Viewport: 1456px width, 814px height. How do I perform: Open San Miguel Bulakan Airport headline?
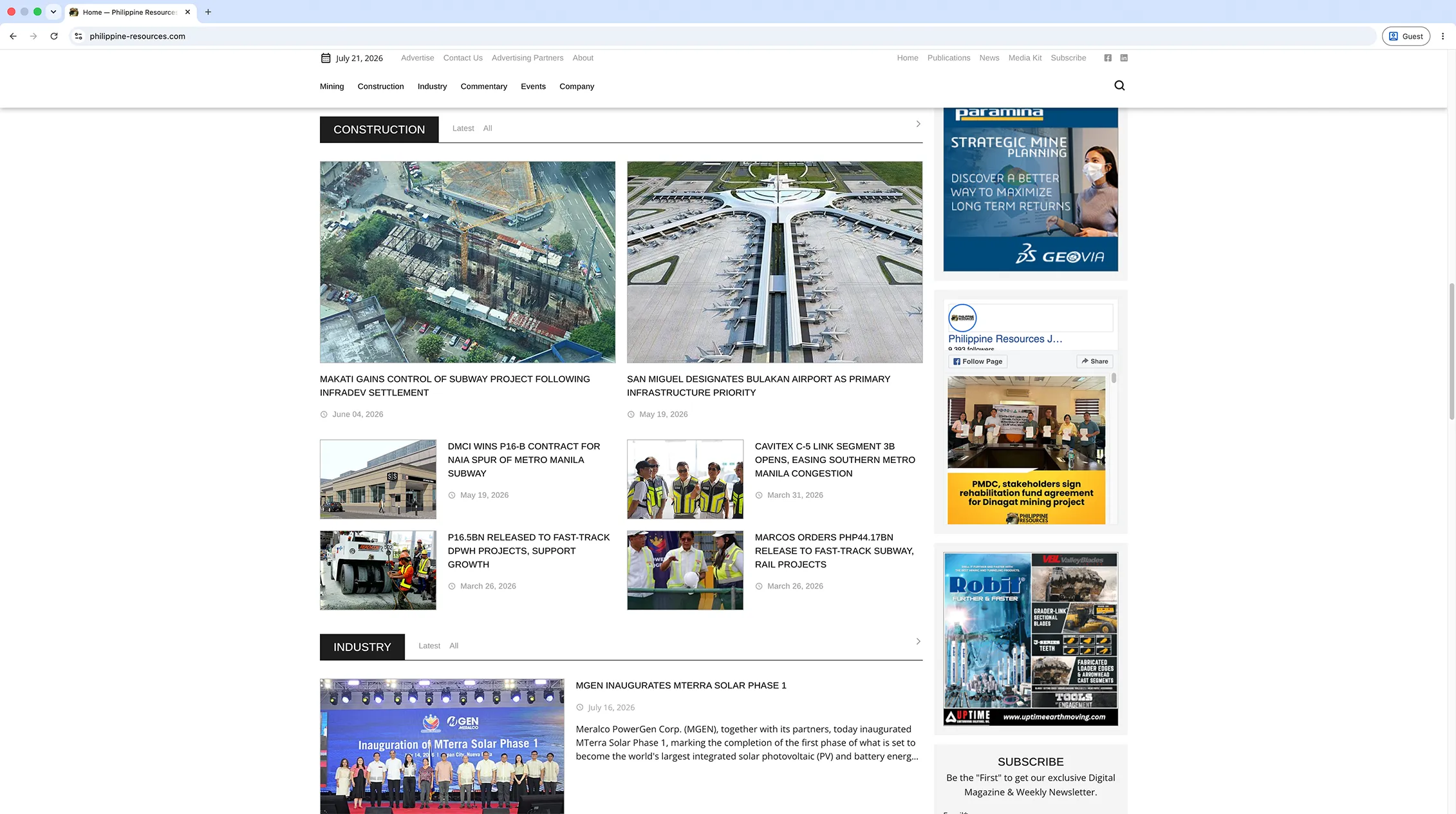(x=758, y=386)
